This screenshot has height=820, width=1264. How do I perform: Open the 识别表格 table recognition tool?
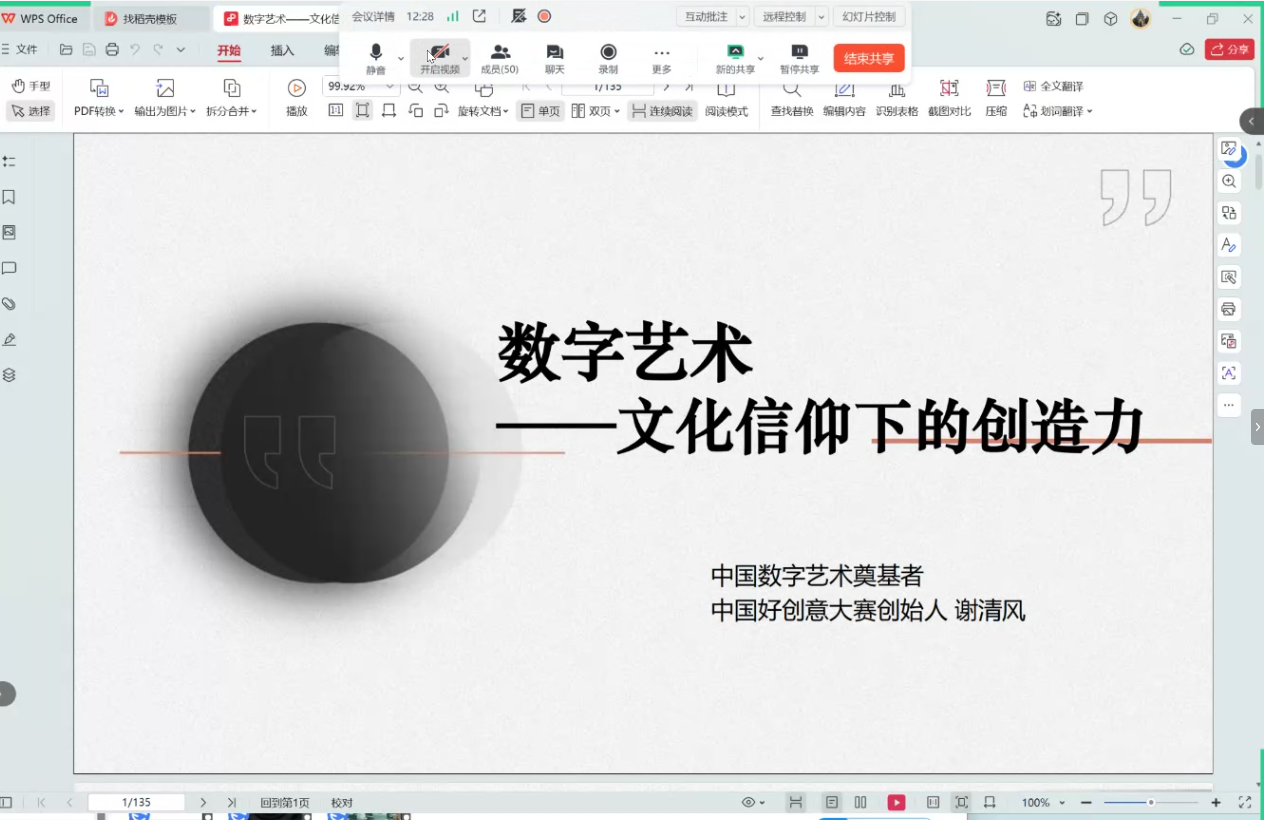896,98
